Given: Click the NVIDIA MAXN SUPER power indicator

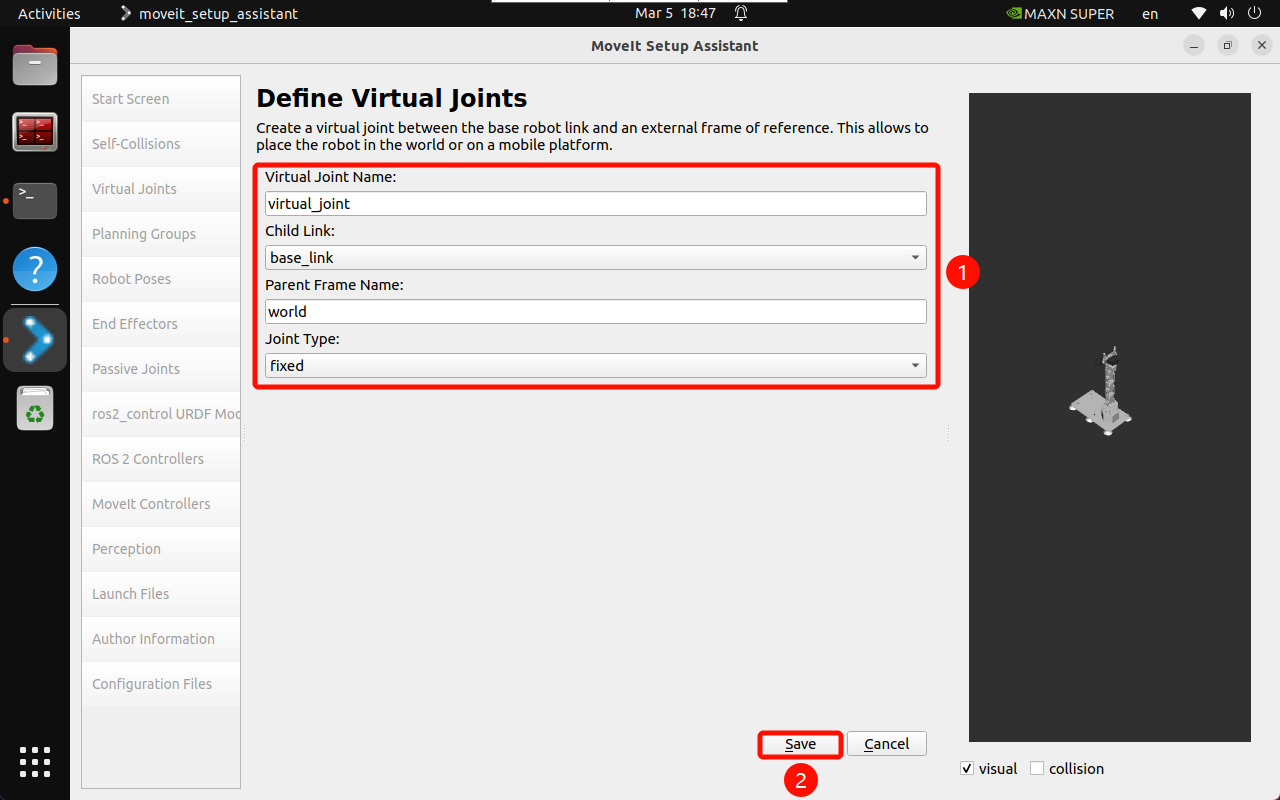Looking at the screenshot, I should pos(1059,14).
